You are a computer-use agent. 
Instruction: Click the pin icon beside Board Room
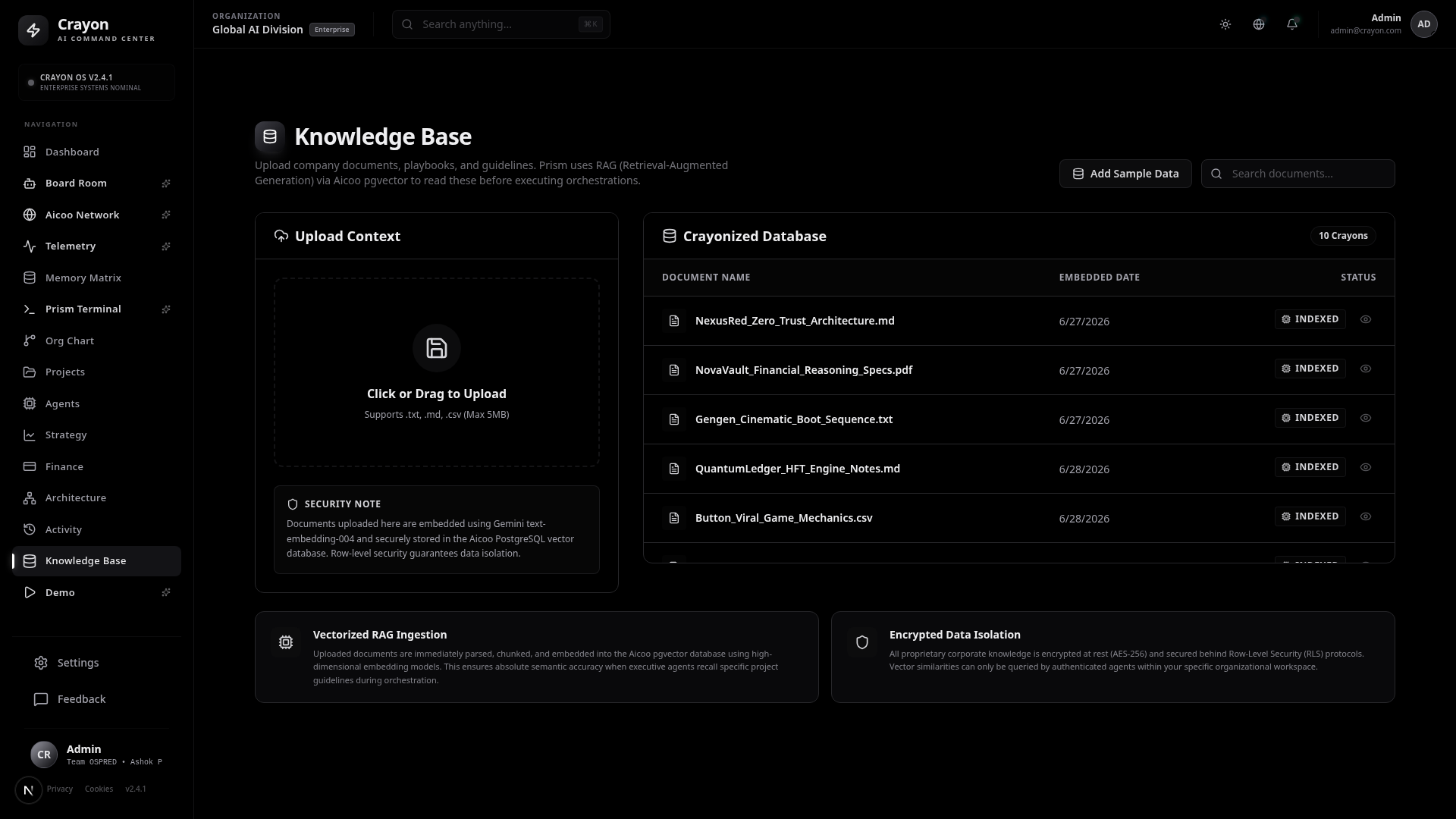coord(166,184)
